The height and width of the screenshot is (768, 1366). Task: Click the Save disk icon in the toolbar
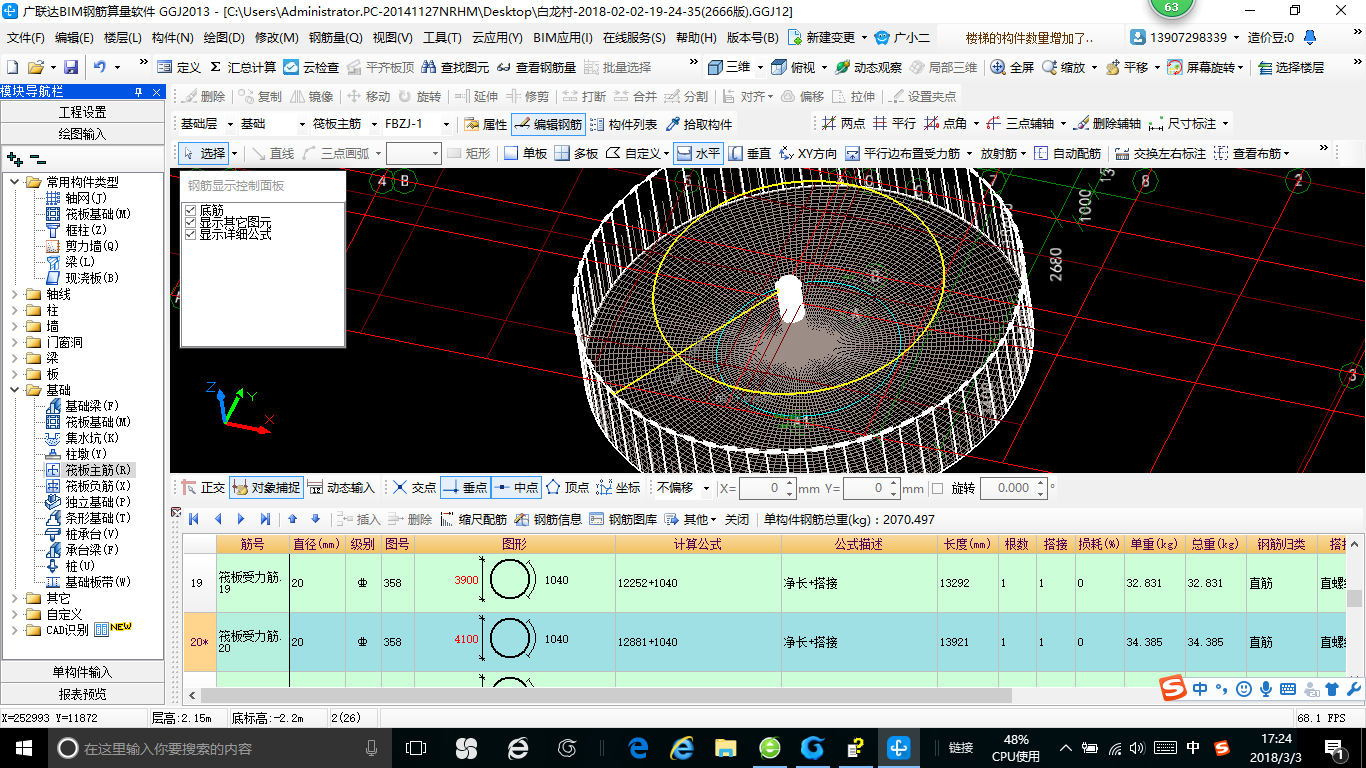(70, 67)
